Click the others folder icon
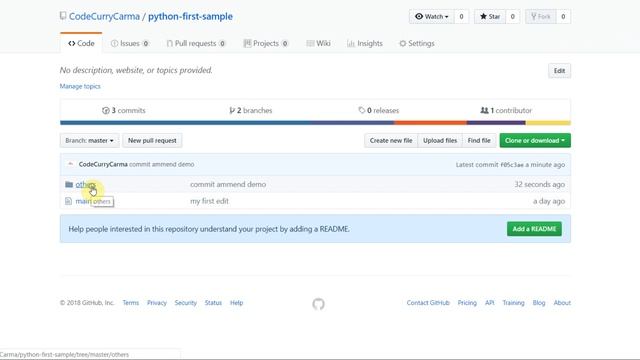640x360 pixels. [x=69, y=184]
